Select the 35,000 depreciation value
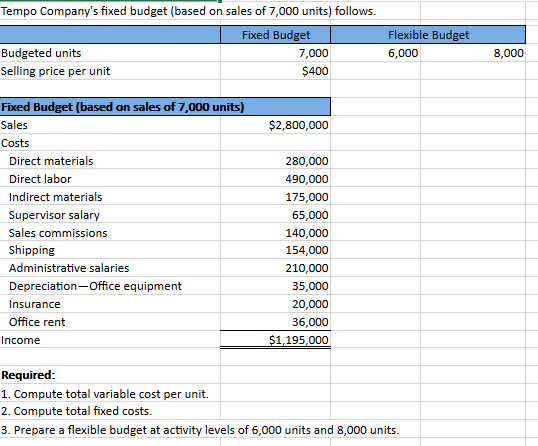Image resolution: width=538 pixels, height=446 pixels. (276, 286)
